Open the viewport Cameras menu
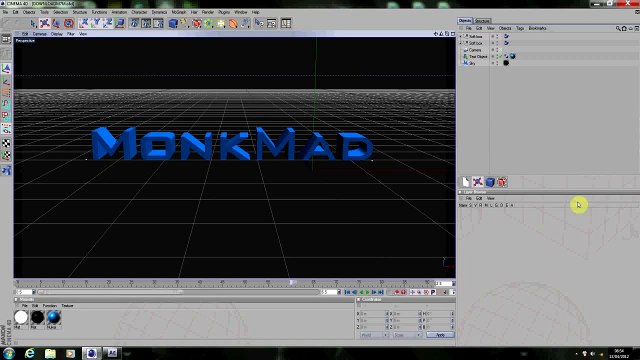 40,34
